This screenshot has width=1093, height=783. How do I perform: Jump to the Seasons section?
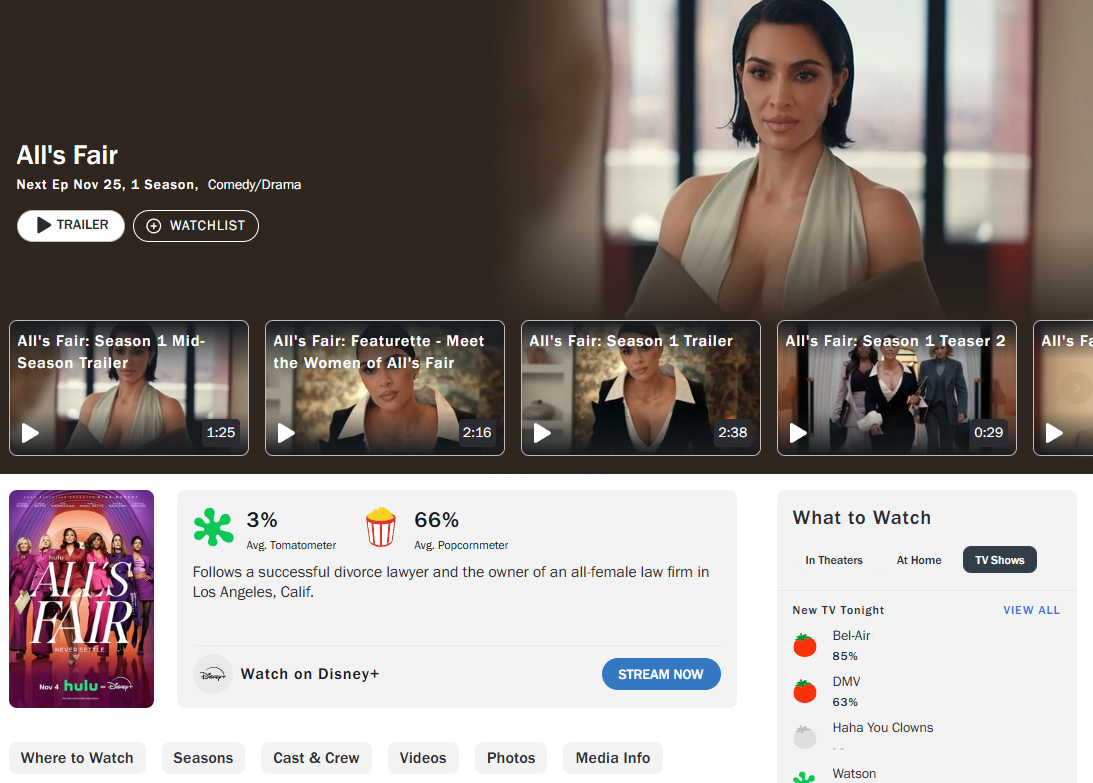tap(203, 758)
